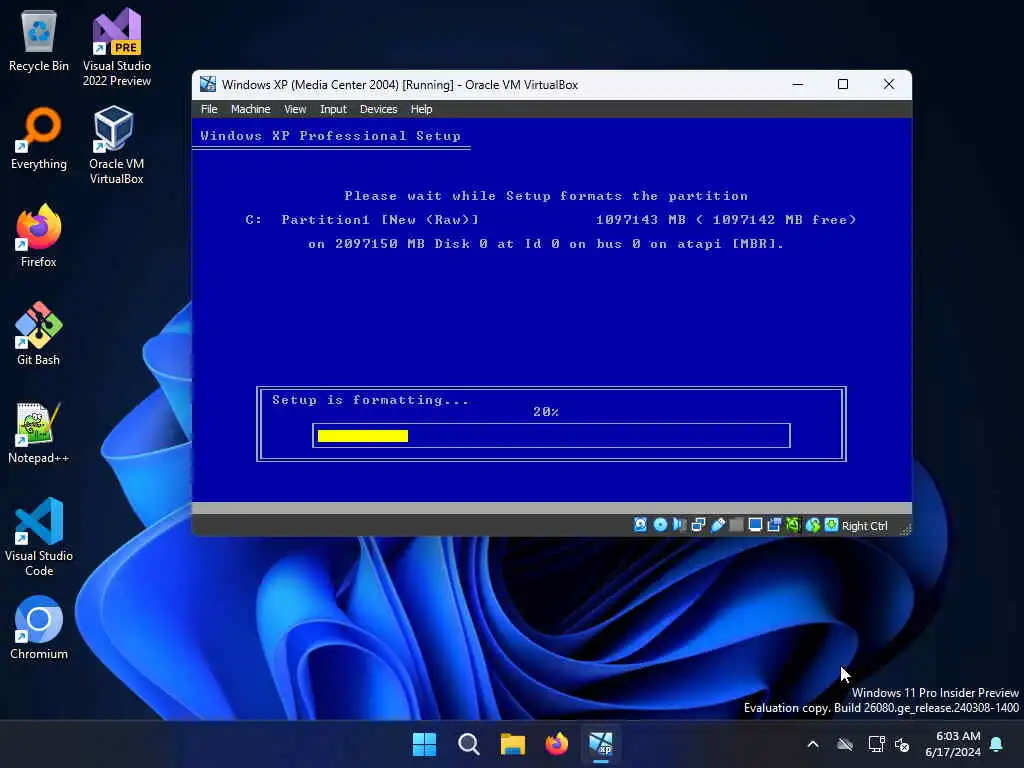Click the network adapters status icon

click(x=698, y=525)
